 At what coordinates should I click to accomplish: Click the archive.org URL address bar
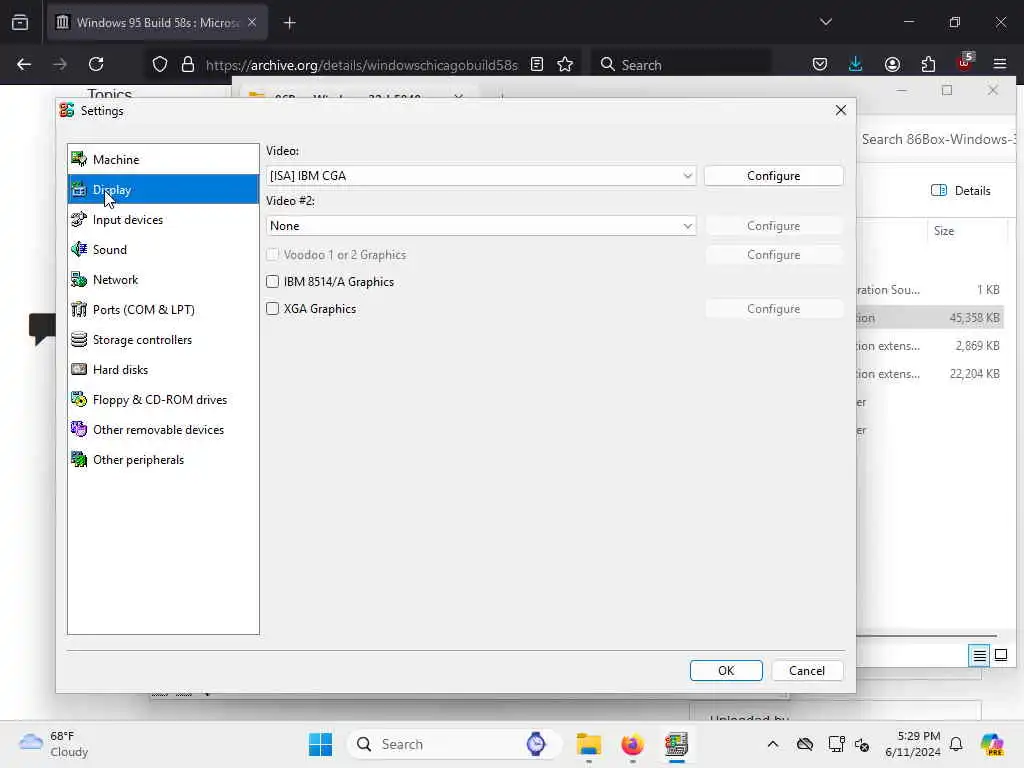tap(362, 65)
